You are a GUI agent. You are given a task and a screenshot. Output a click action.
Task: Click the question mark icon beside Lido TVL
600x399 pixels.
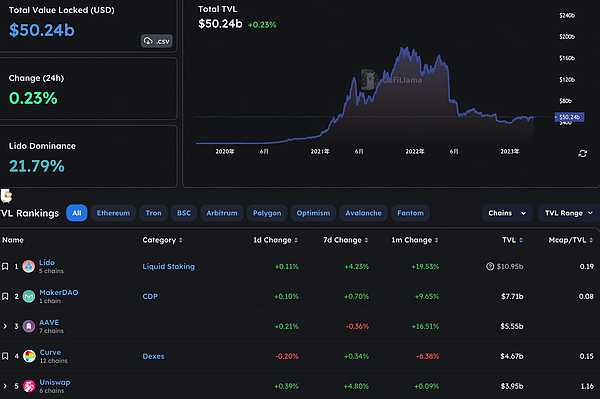[x=490, y=266]
